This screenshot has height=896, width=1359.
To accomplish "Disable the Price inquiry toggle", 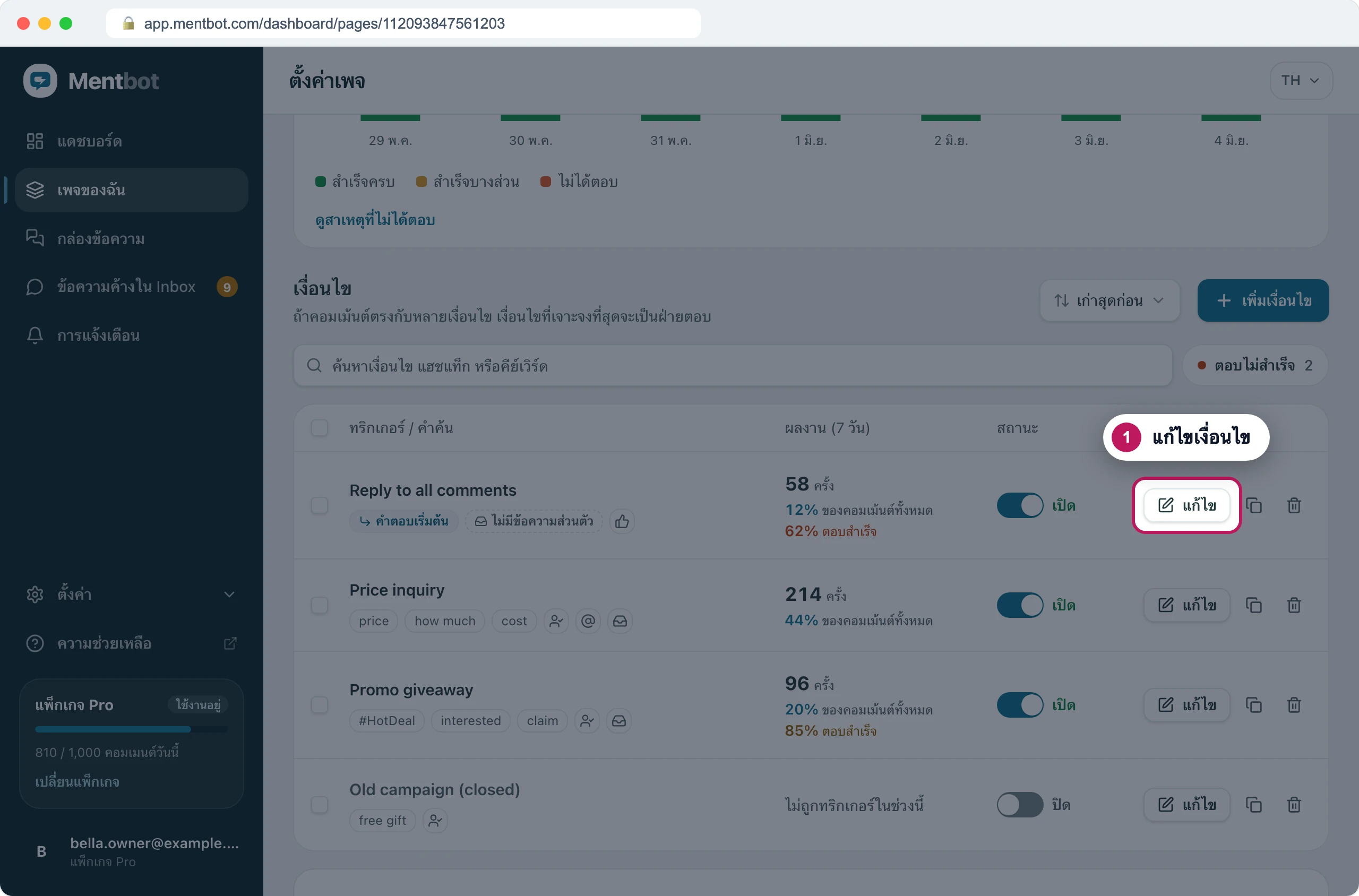I will pyautogui.click(x=1020, y=605).
